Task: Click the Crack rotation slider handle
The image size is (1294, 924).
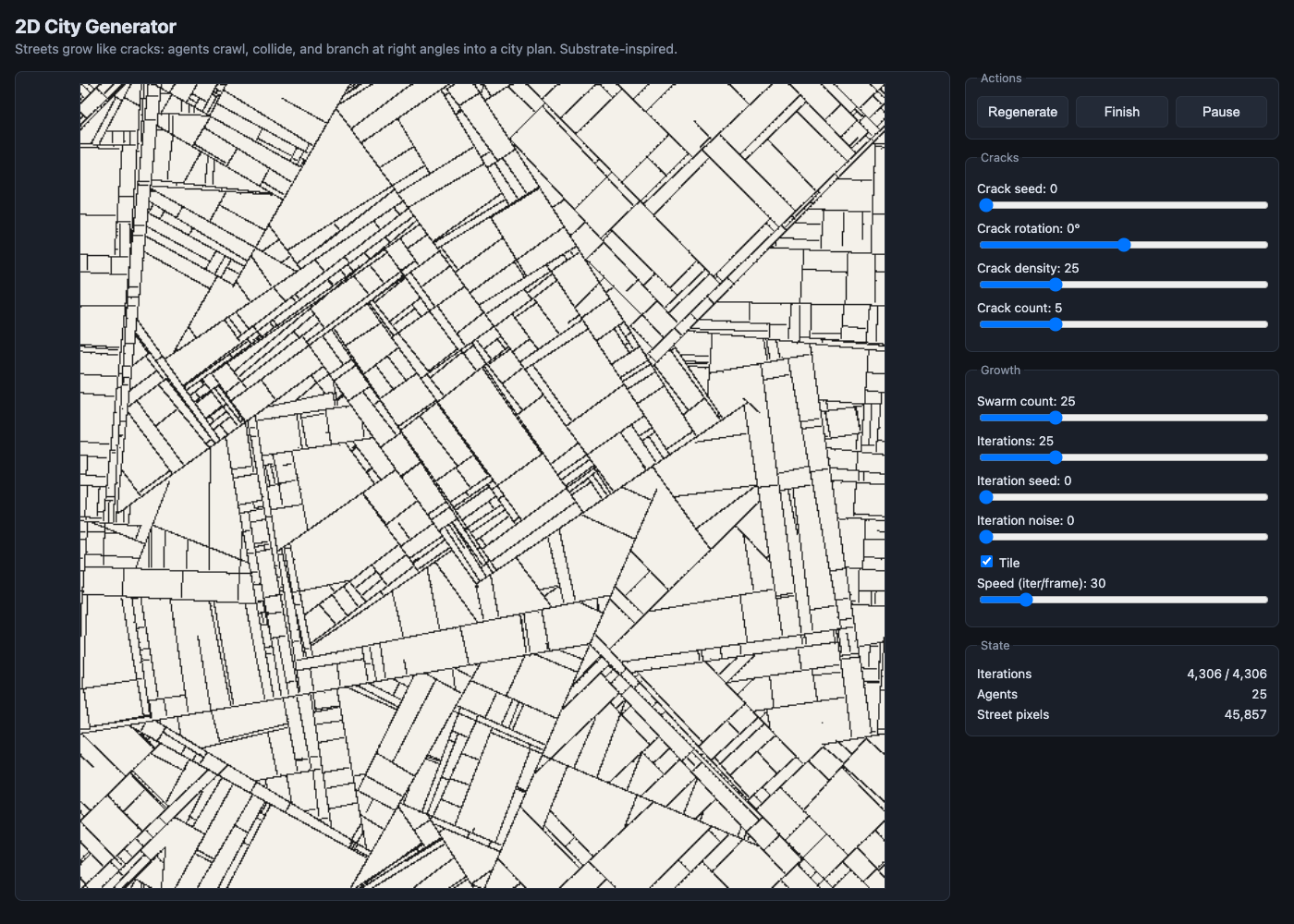Action: pyautogui.click(x=1124, y=245)
